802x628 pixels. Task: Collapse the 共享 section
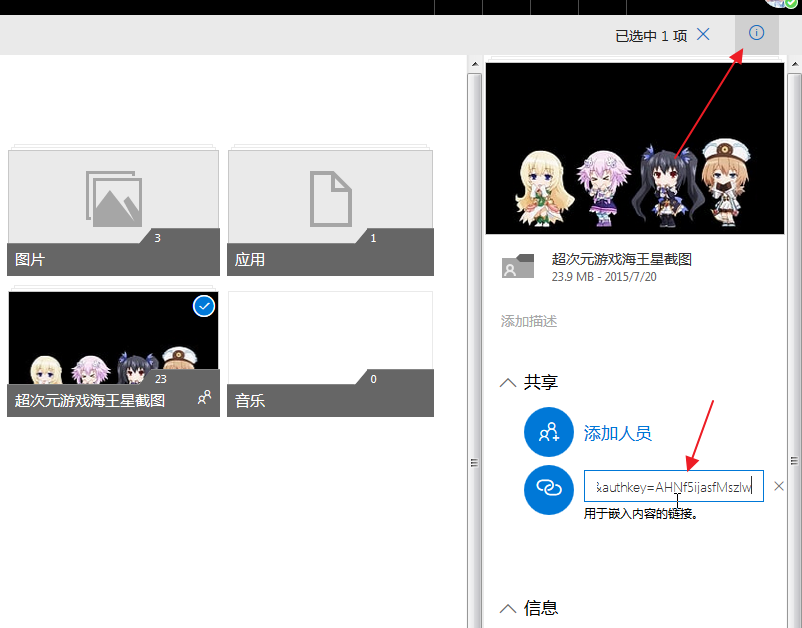pos(508,382)
